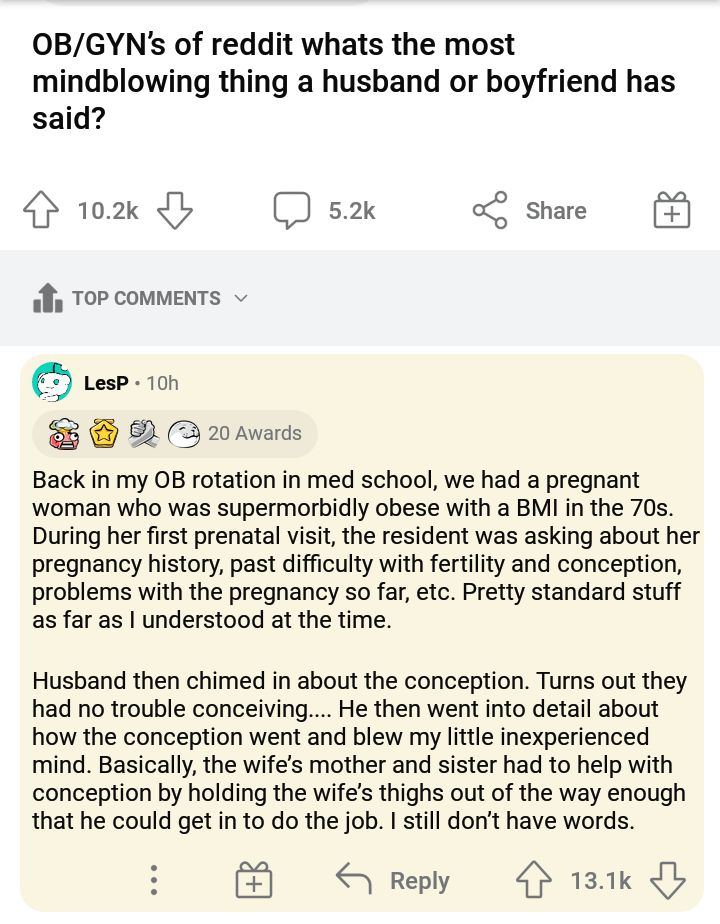
Task: Downvote the OB/GYN post
Action: [x=174, y=211]
